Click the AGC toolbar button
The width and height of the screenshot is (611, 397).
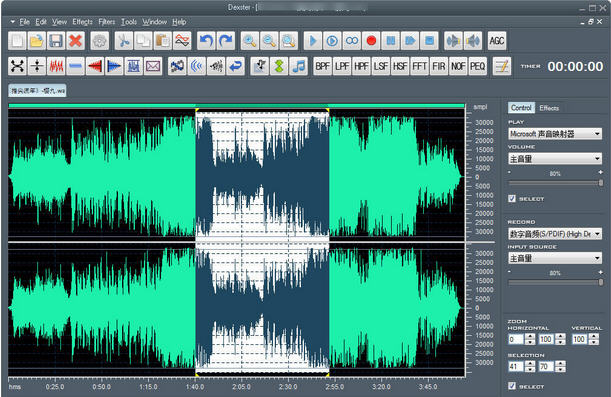(497, 41)
